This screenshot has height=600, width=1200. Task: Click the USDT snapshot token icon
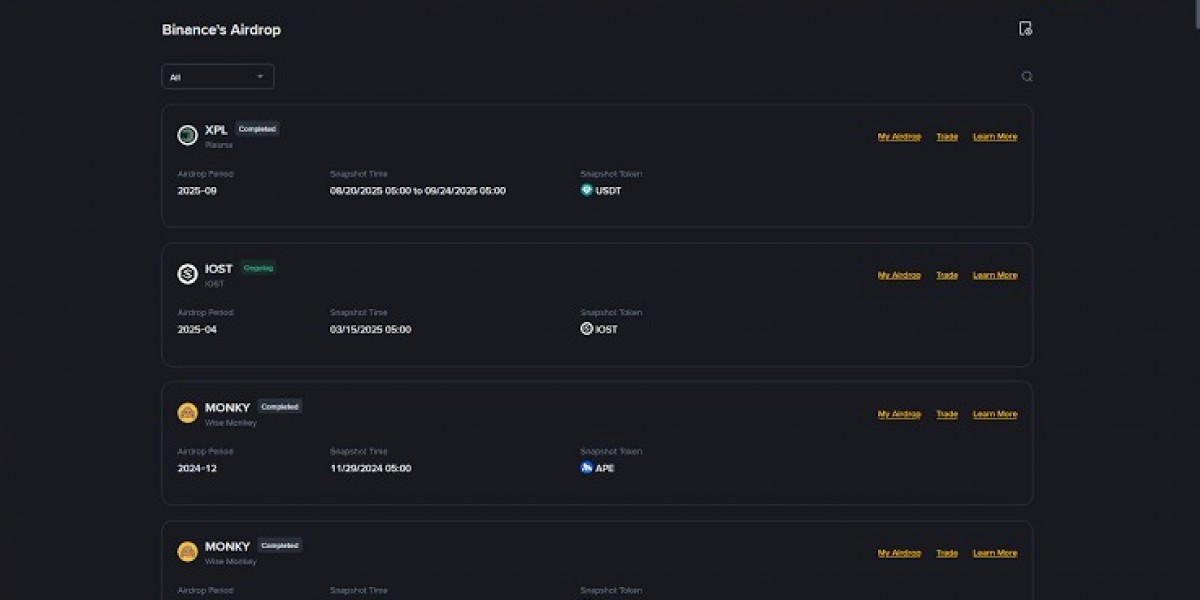[587, 190]
